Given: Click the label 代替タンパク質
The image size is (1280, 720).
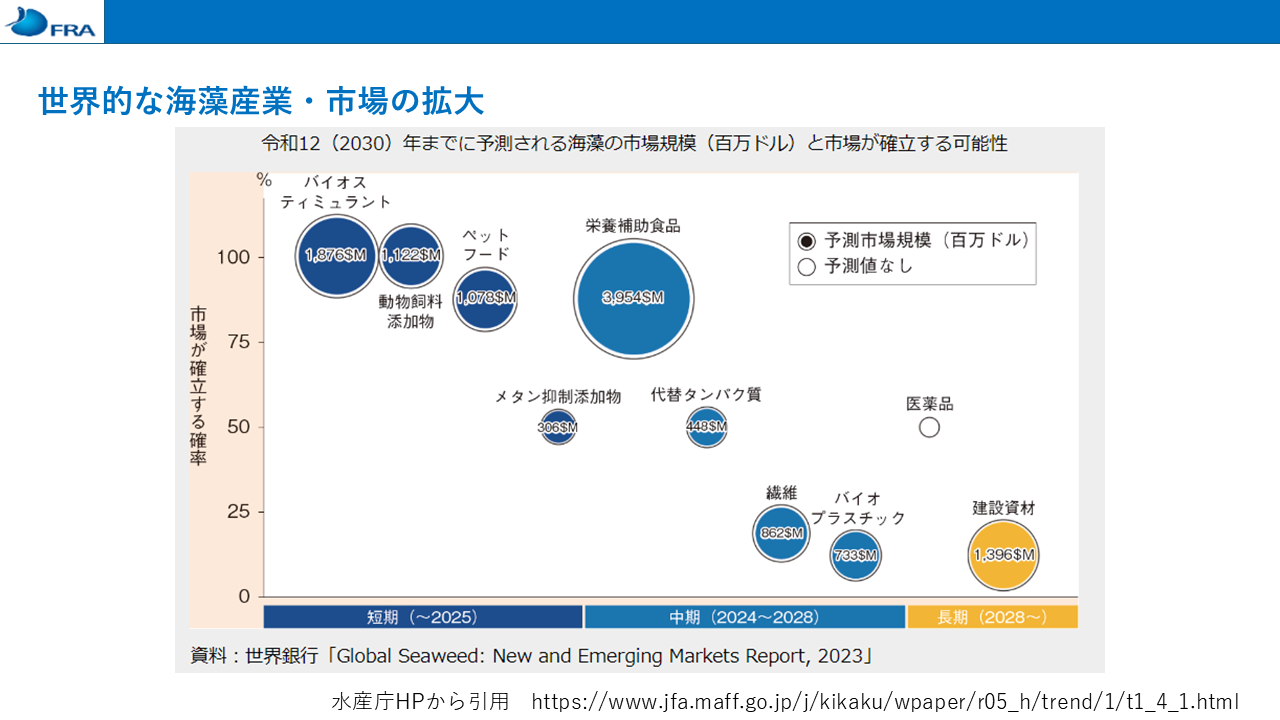Looking at the screenshot, I should pyautogui.click(x=706, y=394).
